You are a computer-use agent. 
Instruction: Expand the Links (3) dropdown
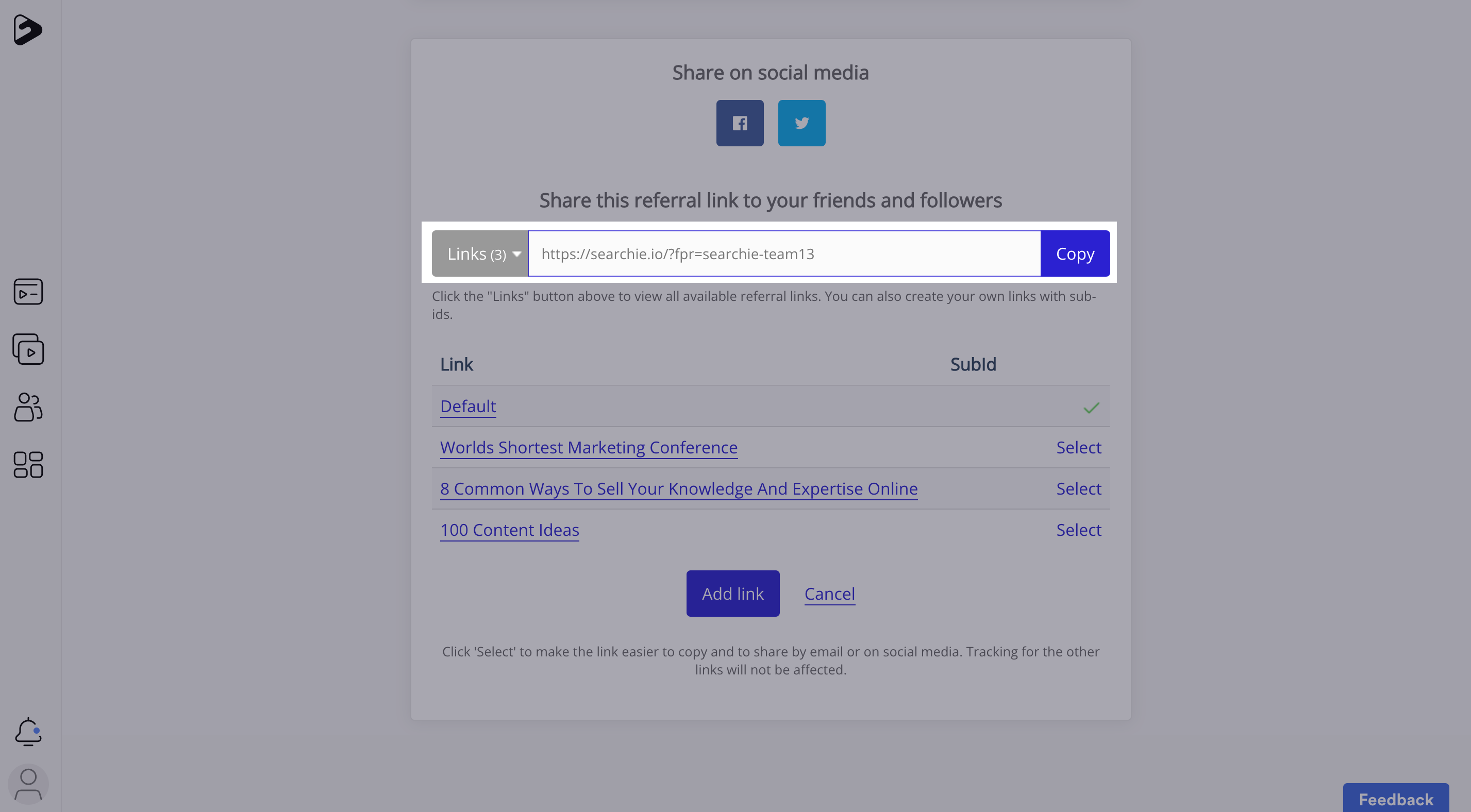coord(479,253)
